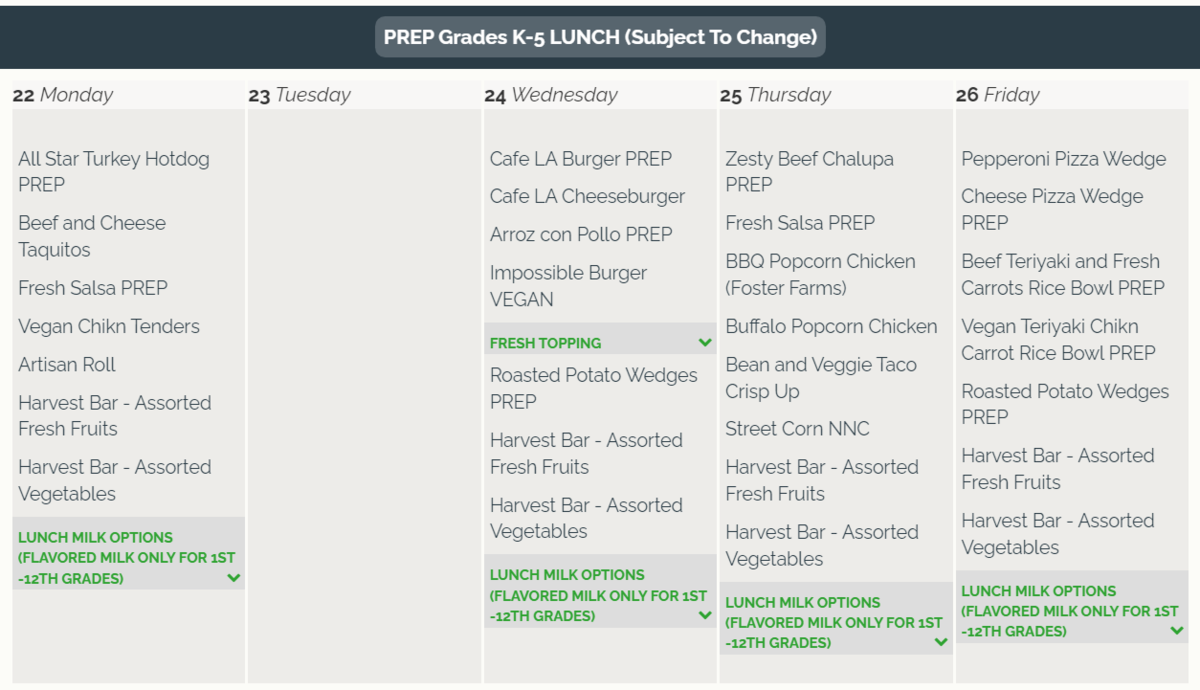Click the PREP Grades K-5 LUNCH header
Screen dimensions: 1200x690
coord(600,38)
